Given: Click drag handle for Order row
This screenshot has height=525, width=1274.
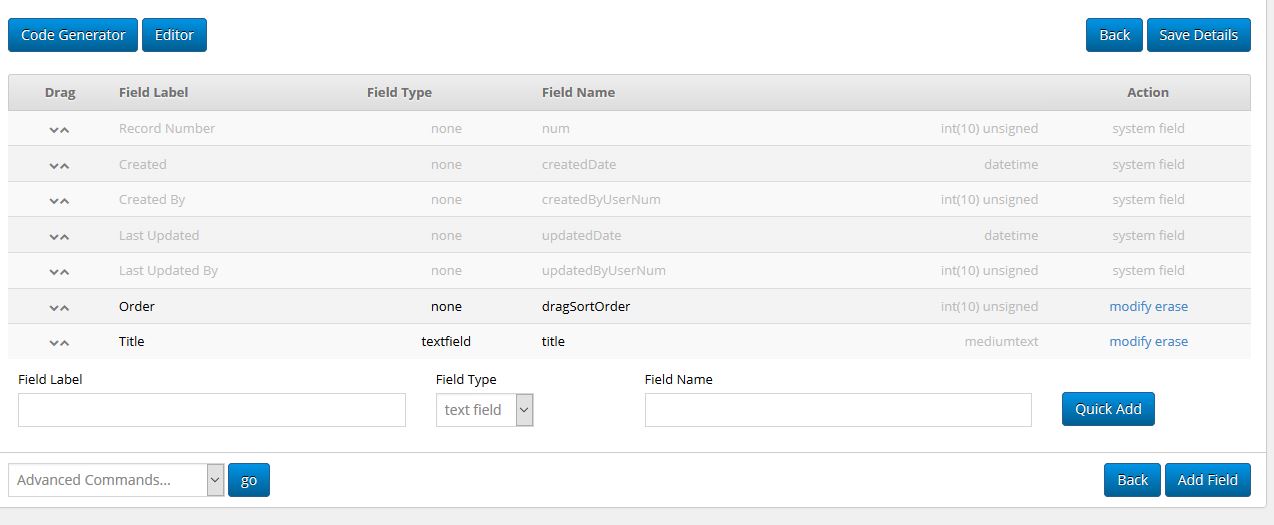Looking at the screenshot, I should pos(59,307).
